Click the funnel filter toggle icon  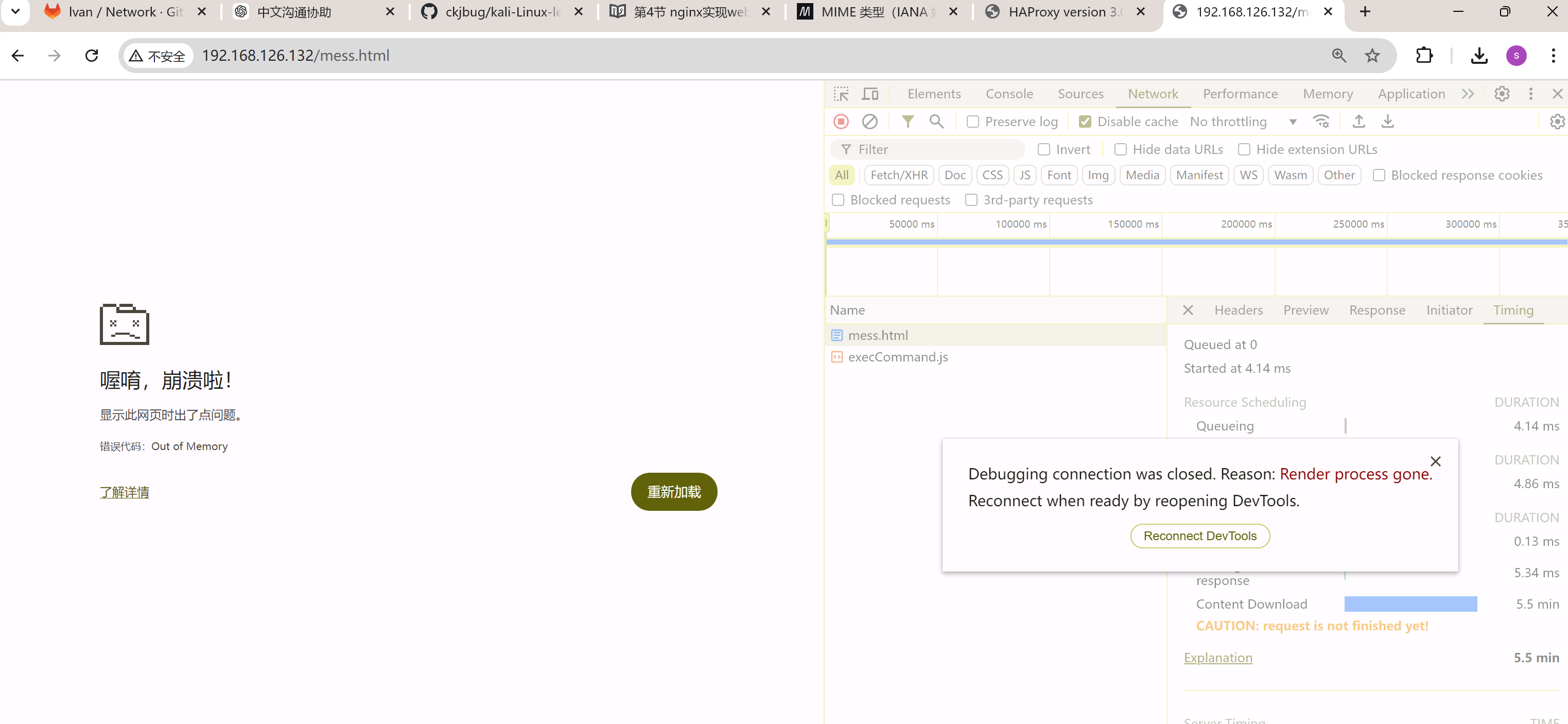point(908,122)
